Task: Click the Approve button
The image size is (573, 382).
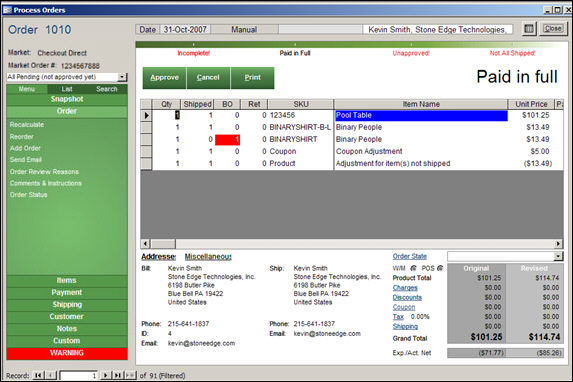Action: pyautogui.click(x=164, y=77)
